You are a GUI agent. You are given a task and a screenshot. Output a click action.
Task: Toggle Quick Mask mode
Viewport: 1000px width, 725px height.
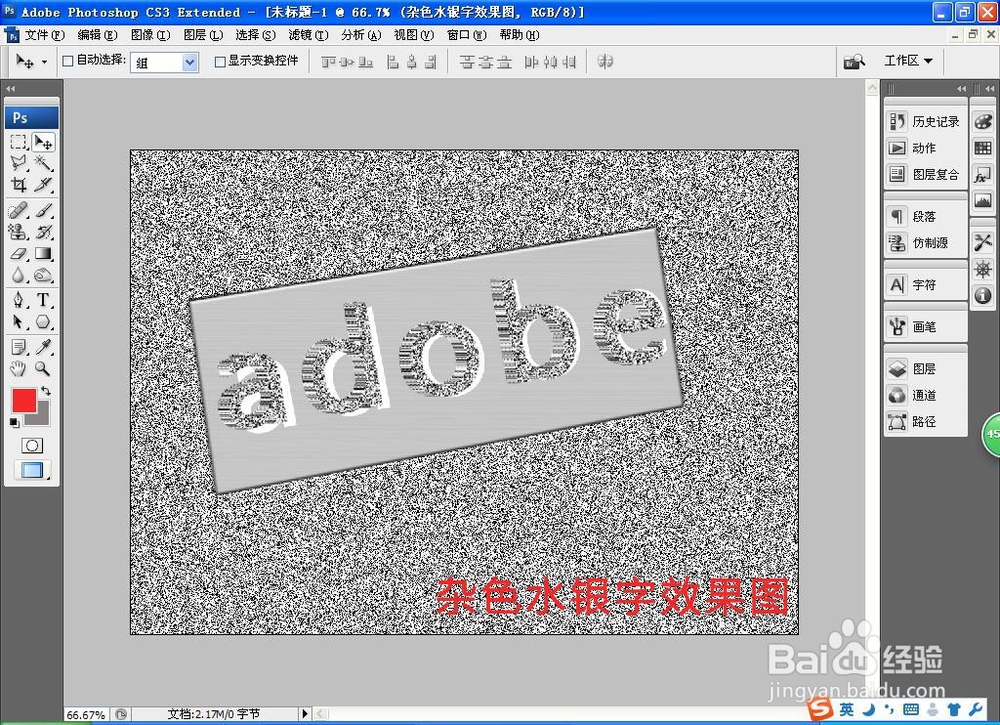pyautogui.click(x=32, y=445)
